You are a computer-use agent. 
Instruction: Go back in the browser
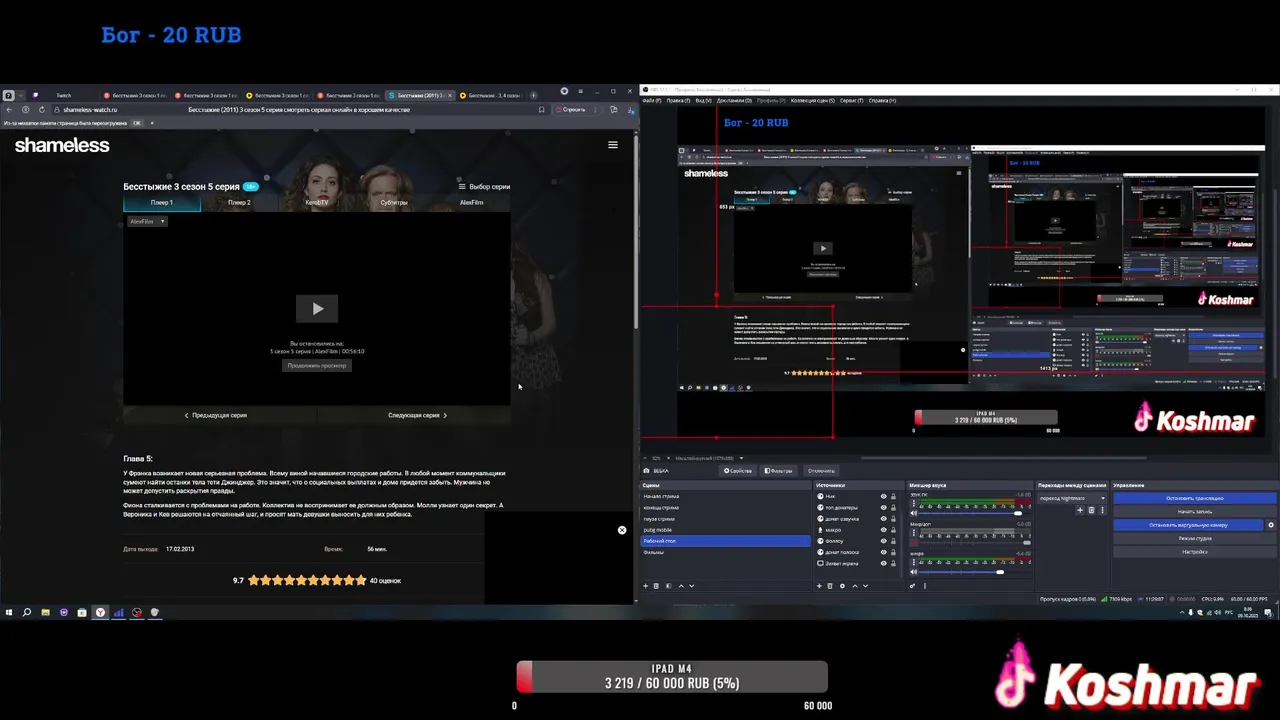(x=9, y=109)
